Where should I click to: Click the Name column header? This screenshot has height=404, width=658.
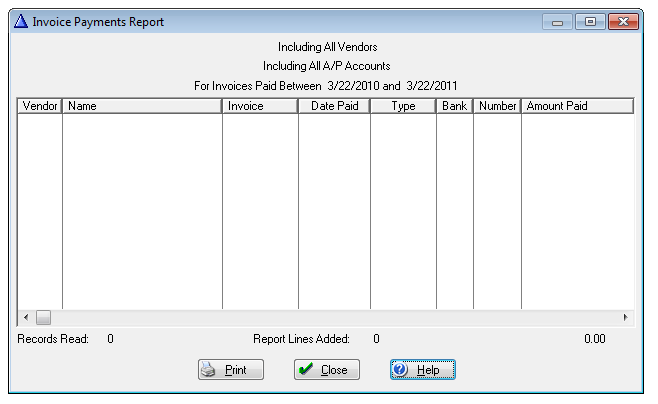click(142, 105)
